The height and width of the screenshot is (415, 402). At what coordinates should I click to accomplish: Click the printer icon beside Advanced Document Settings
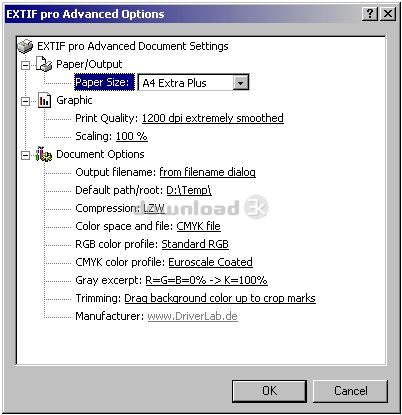(25, 46)
